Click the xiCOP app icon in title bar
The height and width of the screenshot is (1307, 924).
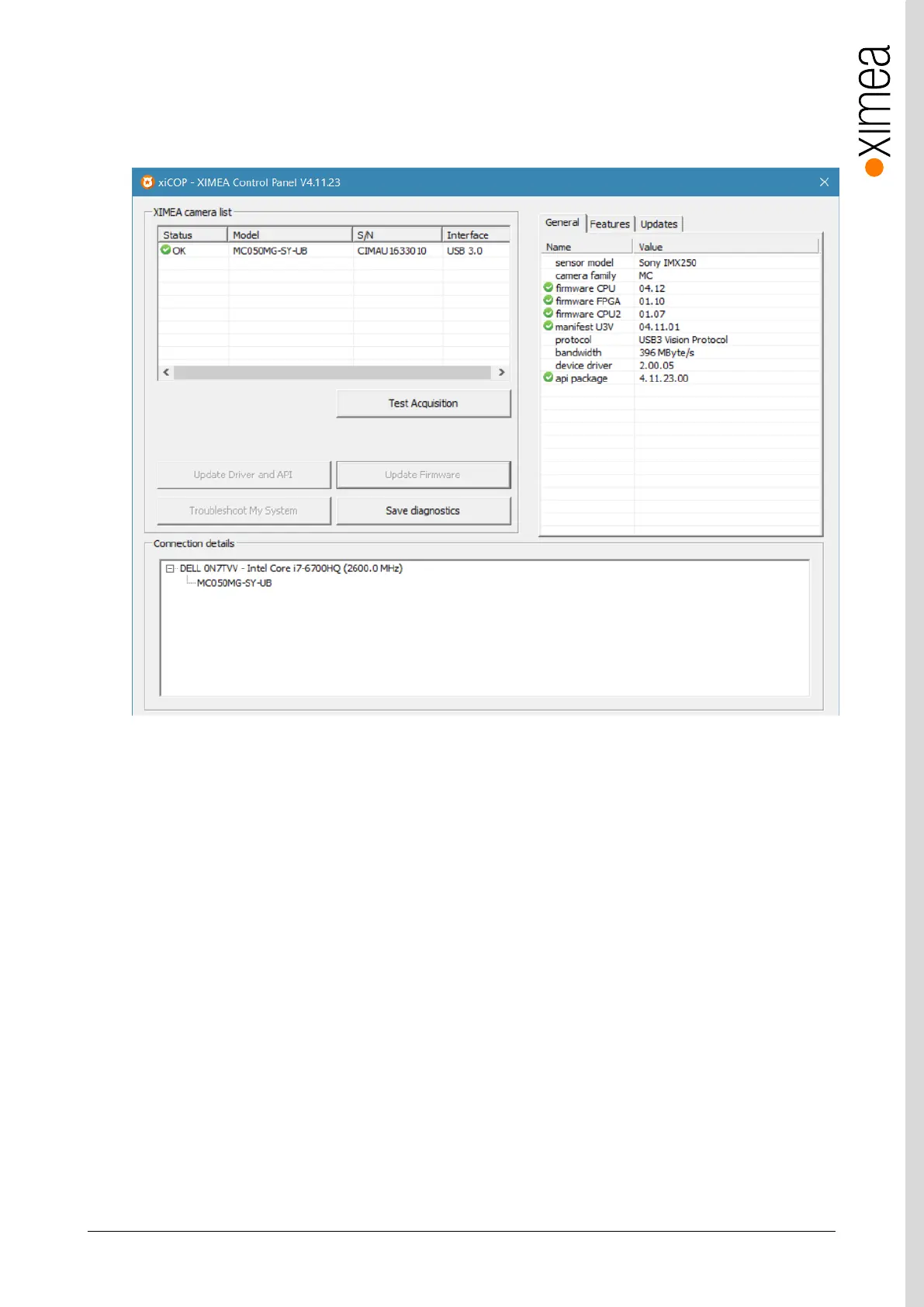click(147, 182)
